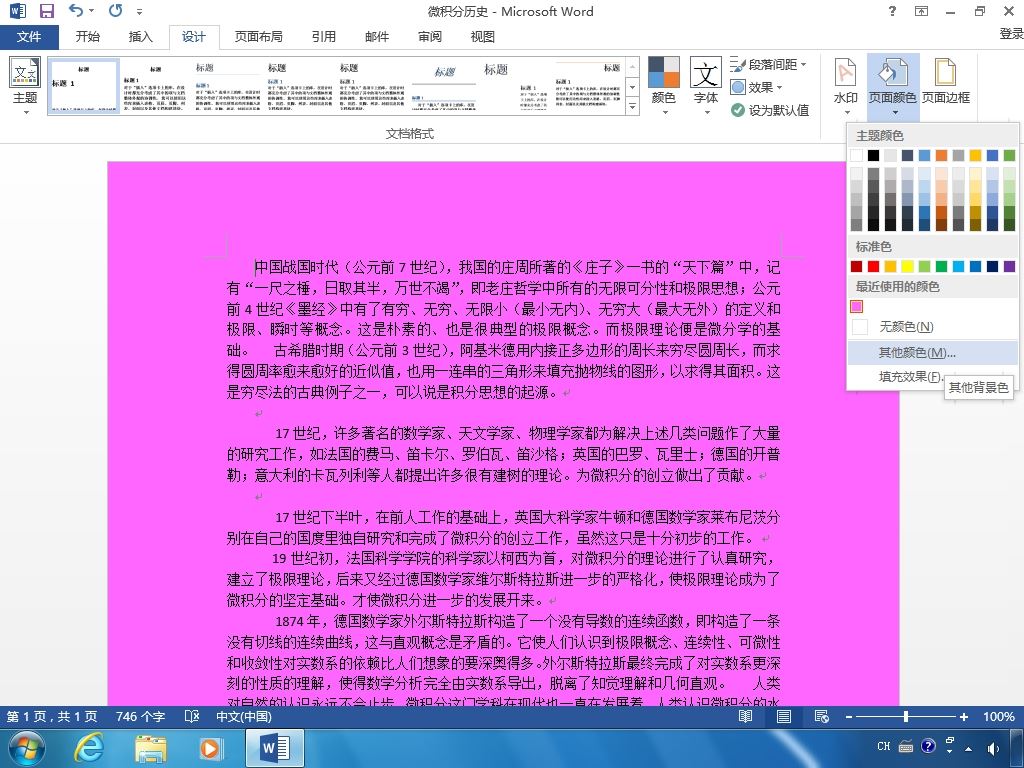Switch to the View (视图) tab
Screen dimensions: 1024x768
click(x=483, y=37)
